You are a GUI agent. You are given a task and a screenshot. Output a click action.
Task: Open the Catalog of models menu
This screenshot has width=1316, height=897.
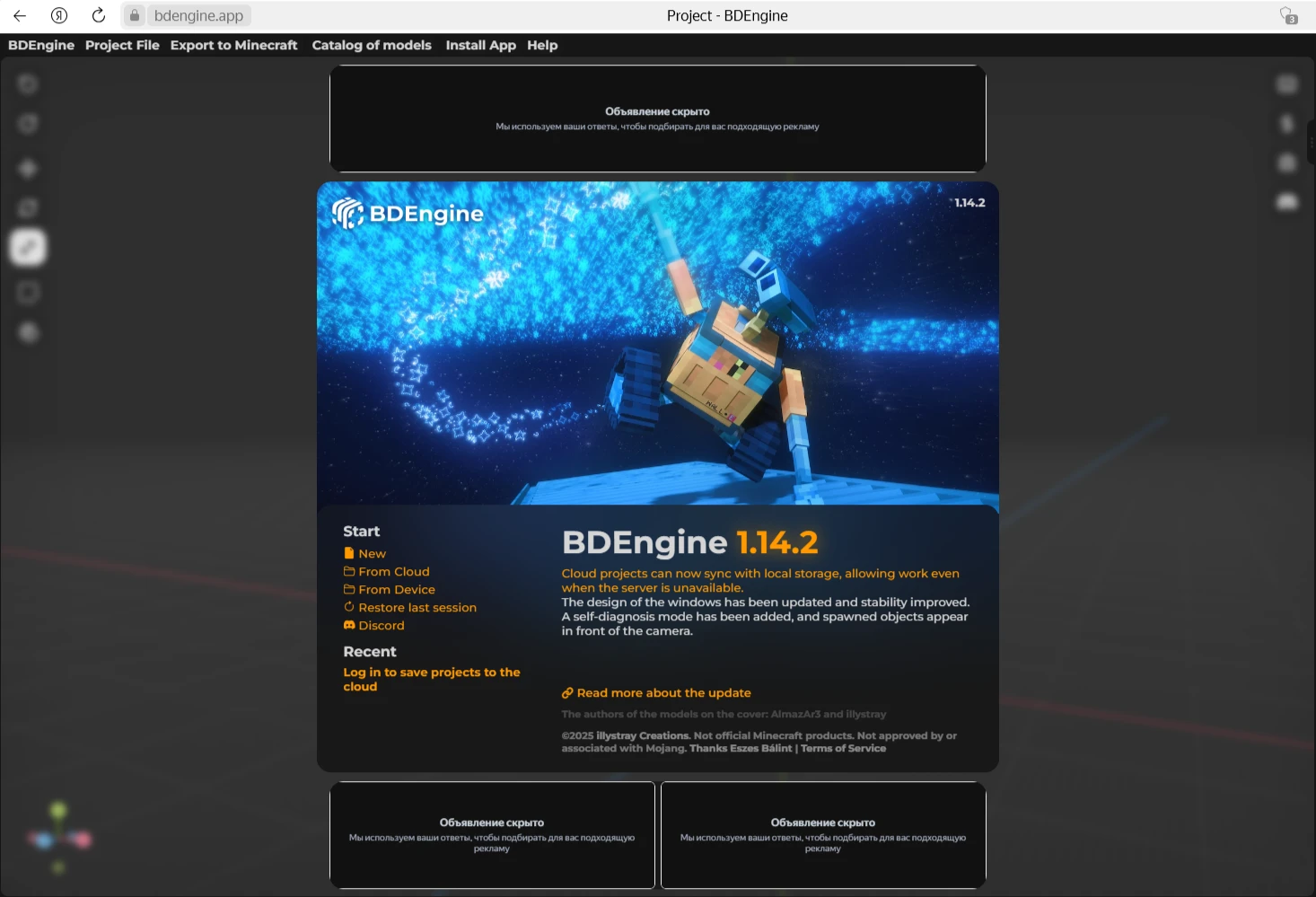pos(372,45)
